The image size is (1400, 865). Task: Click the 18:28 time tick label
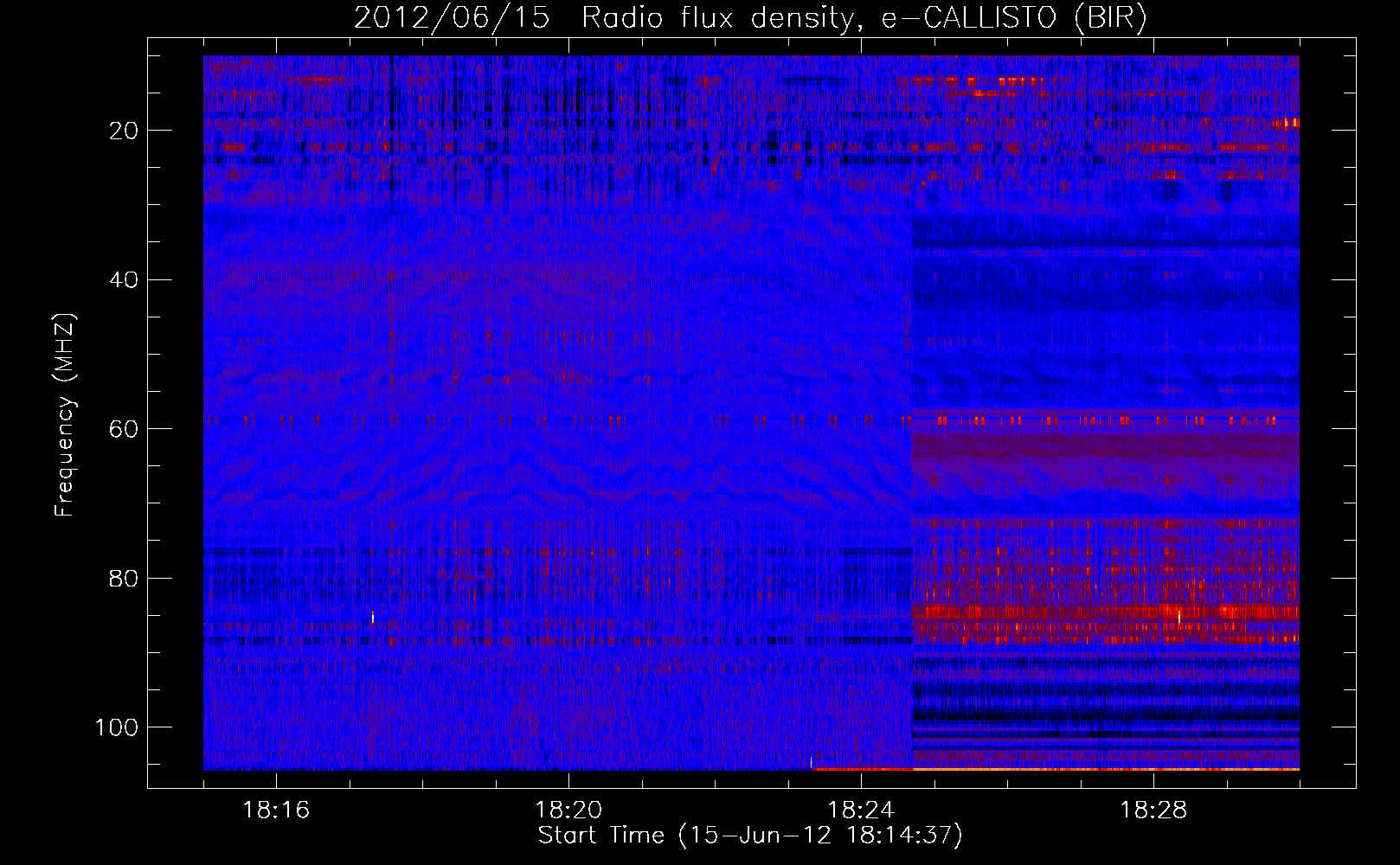(1153, 811)
